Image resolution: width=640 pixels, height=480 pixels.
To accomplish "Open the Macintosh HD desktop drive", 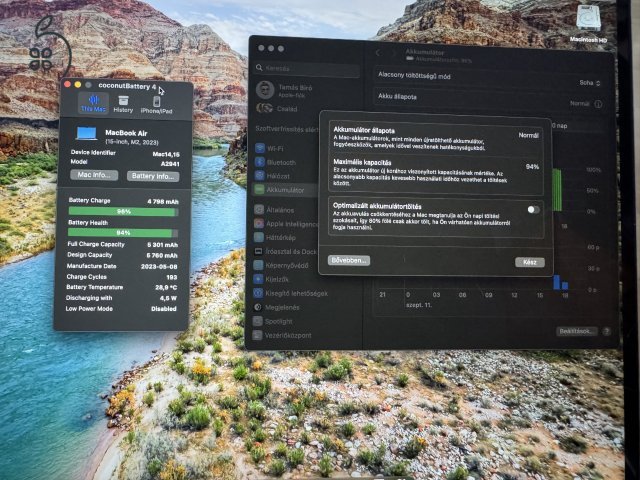I will 589,22.
